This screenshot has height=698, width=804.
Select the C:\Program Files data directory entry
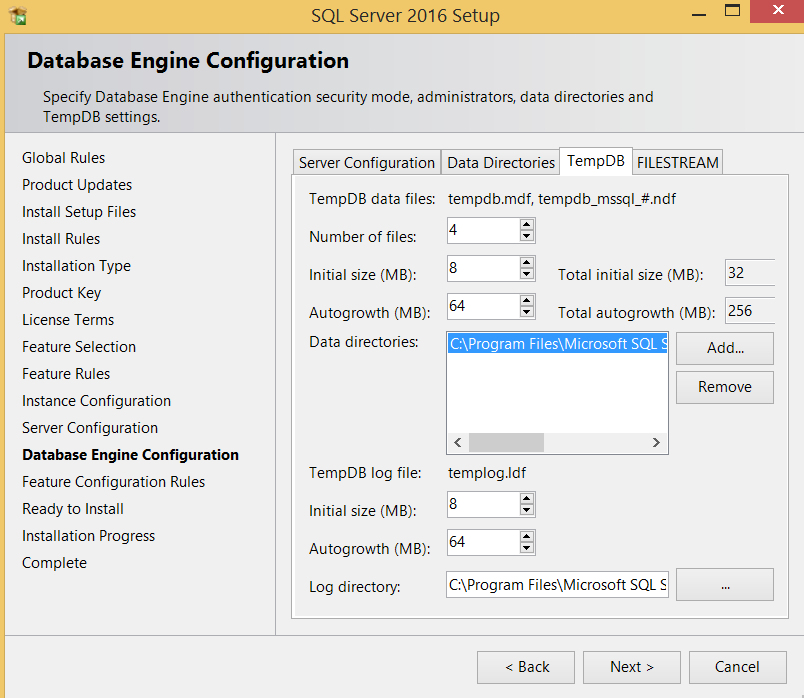pyautogui.click(x=558, y=344)
